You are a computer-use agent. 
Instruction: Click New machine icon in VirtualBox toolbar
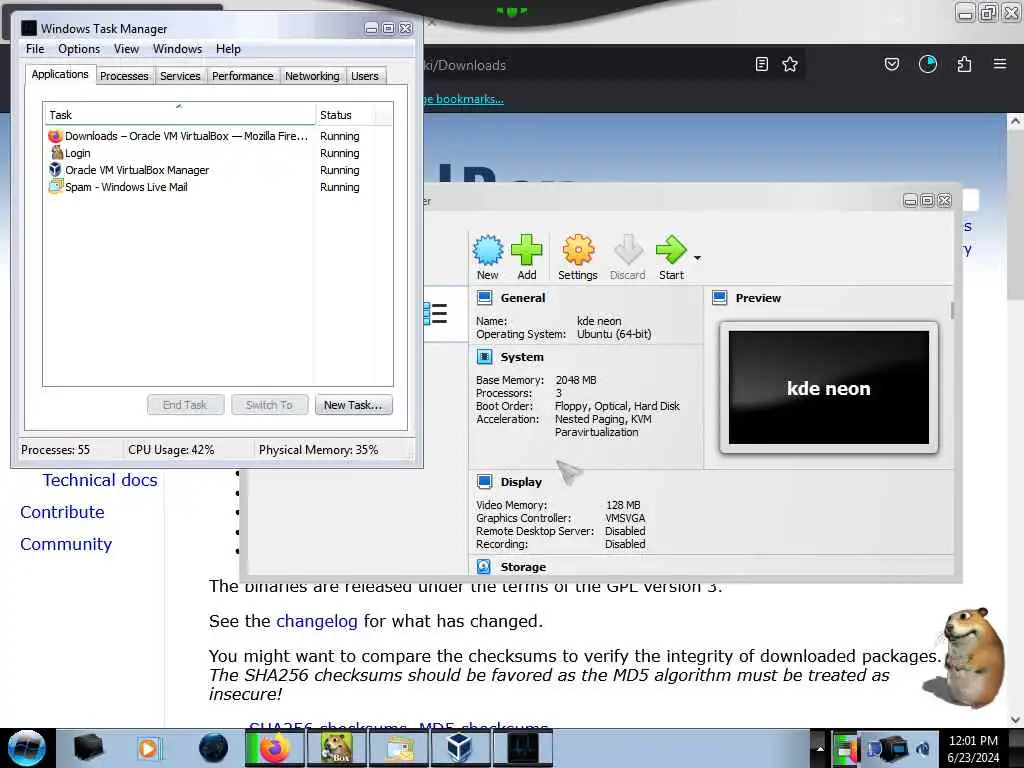[x=488, y=250]
